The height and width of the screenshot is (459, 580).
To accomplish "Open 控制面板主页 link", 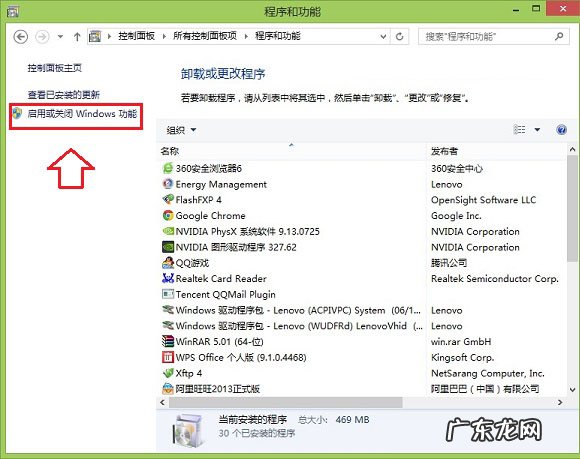I will tap(55, 68).
